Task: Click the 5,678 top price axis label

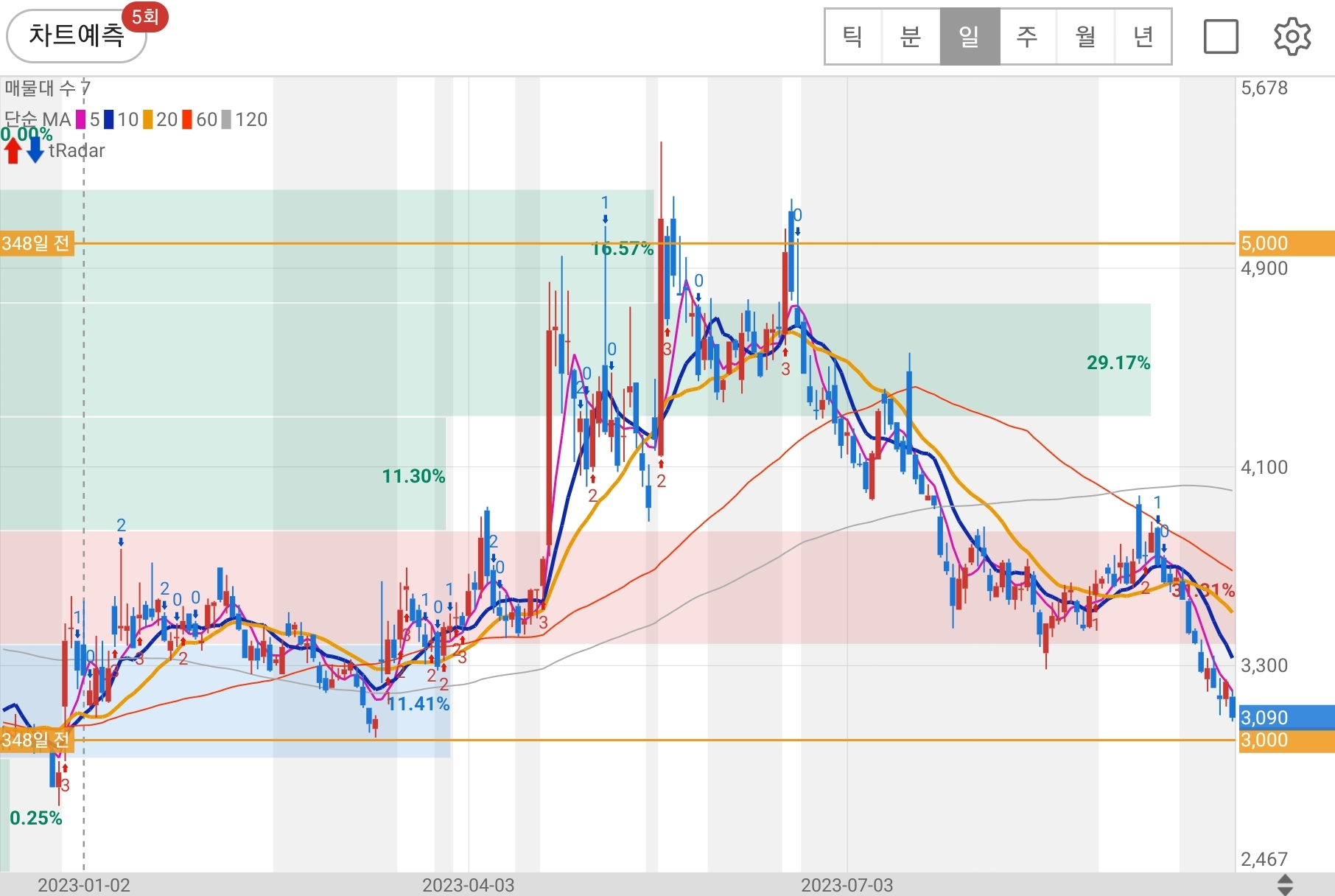Action: [1264, 88]
